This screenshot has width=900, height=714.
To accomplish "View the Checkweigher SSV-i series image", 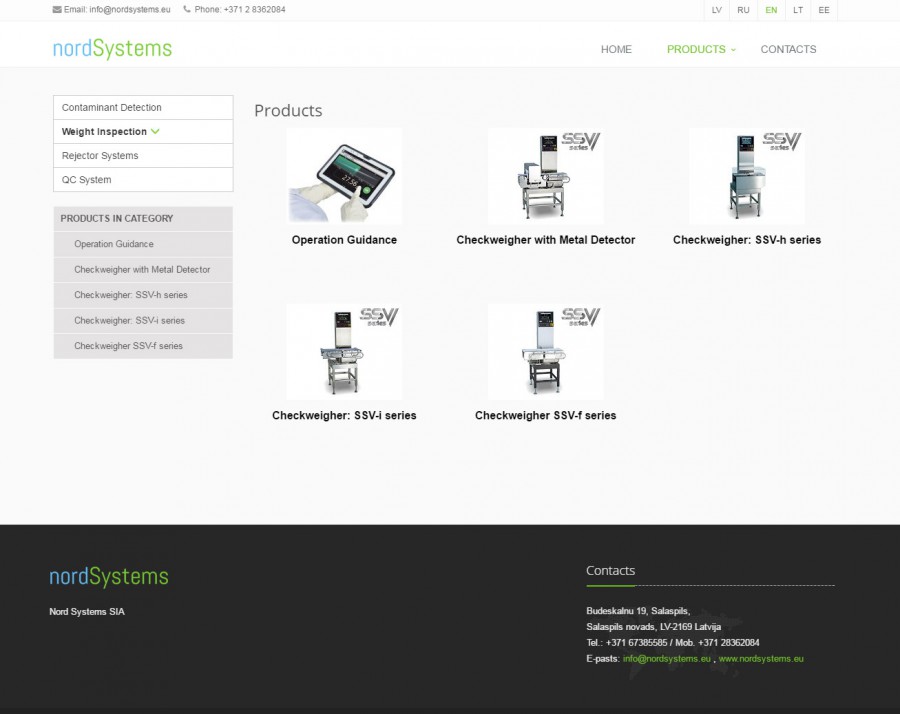I will [344, 352].
